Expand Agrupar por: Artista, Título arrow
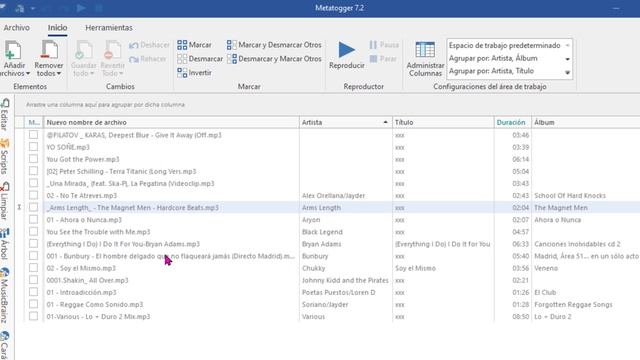This screenshot has width=640, height=360. point(567,73)
